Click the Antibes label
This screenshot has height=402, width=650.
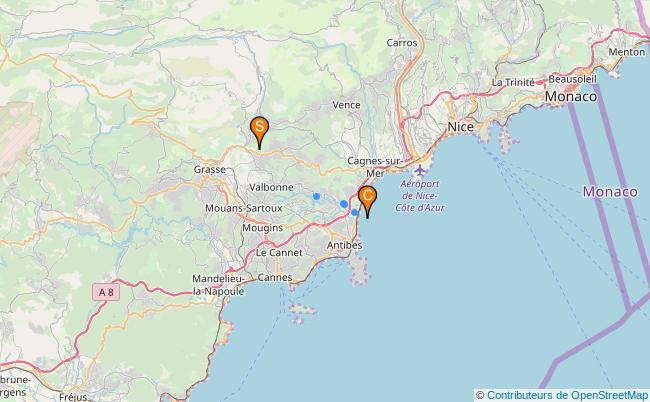(x=344, y=245)
